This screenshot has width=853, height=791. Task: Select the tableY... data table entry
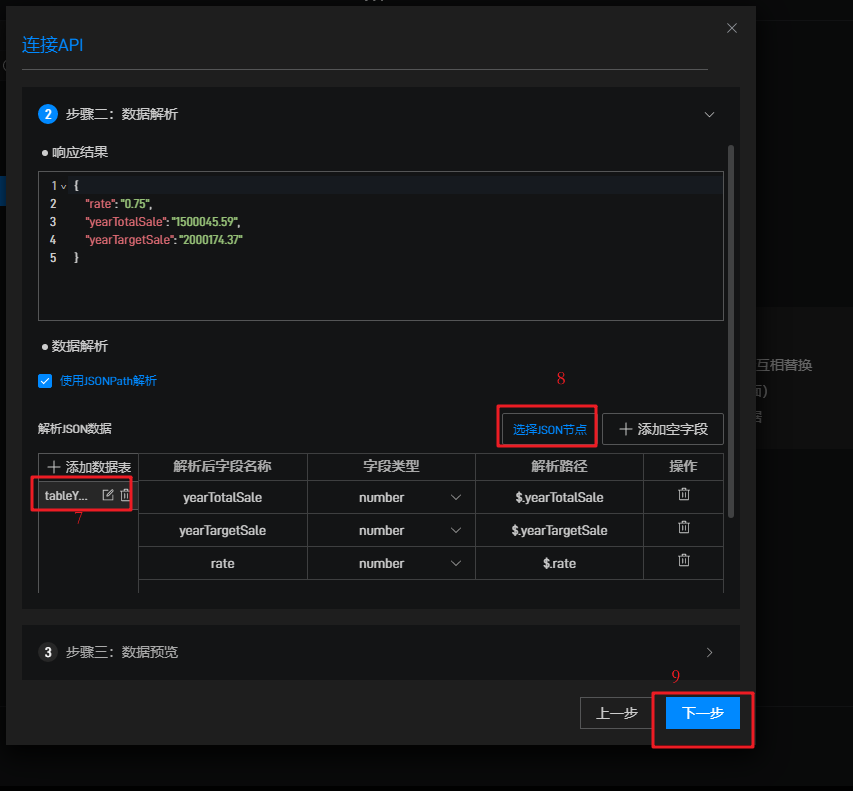tap(65, 496)
